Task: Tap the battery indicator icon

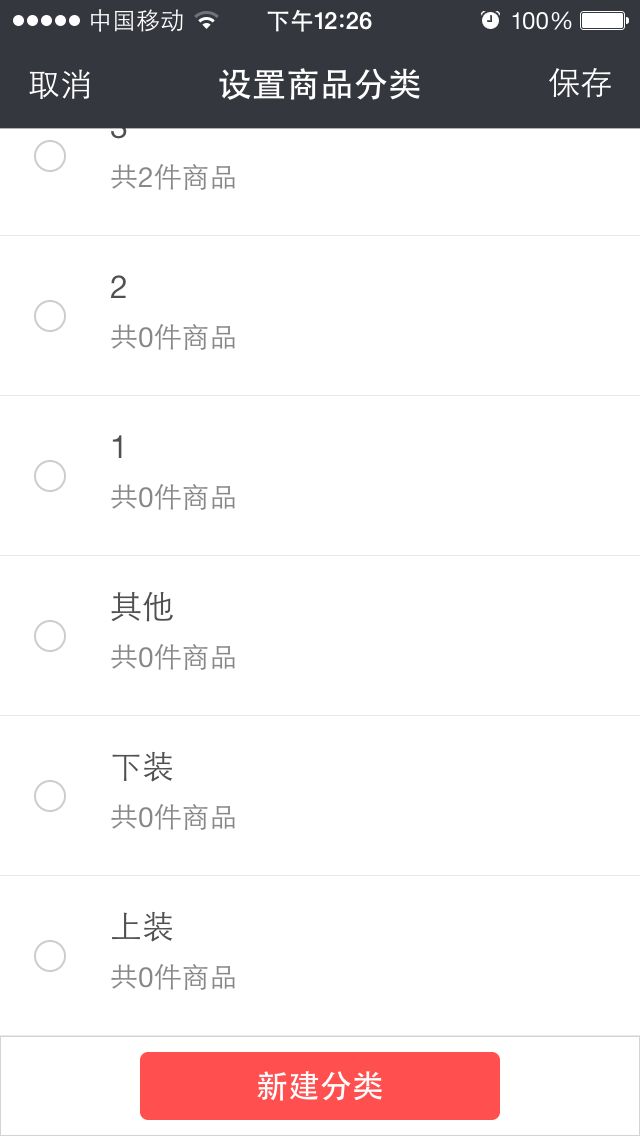Action: tap(603, 21)
